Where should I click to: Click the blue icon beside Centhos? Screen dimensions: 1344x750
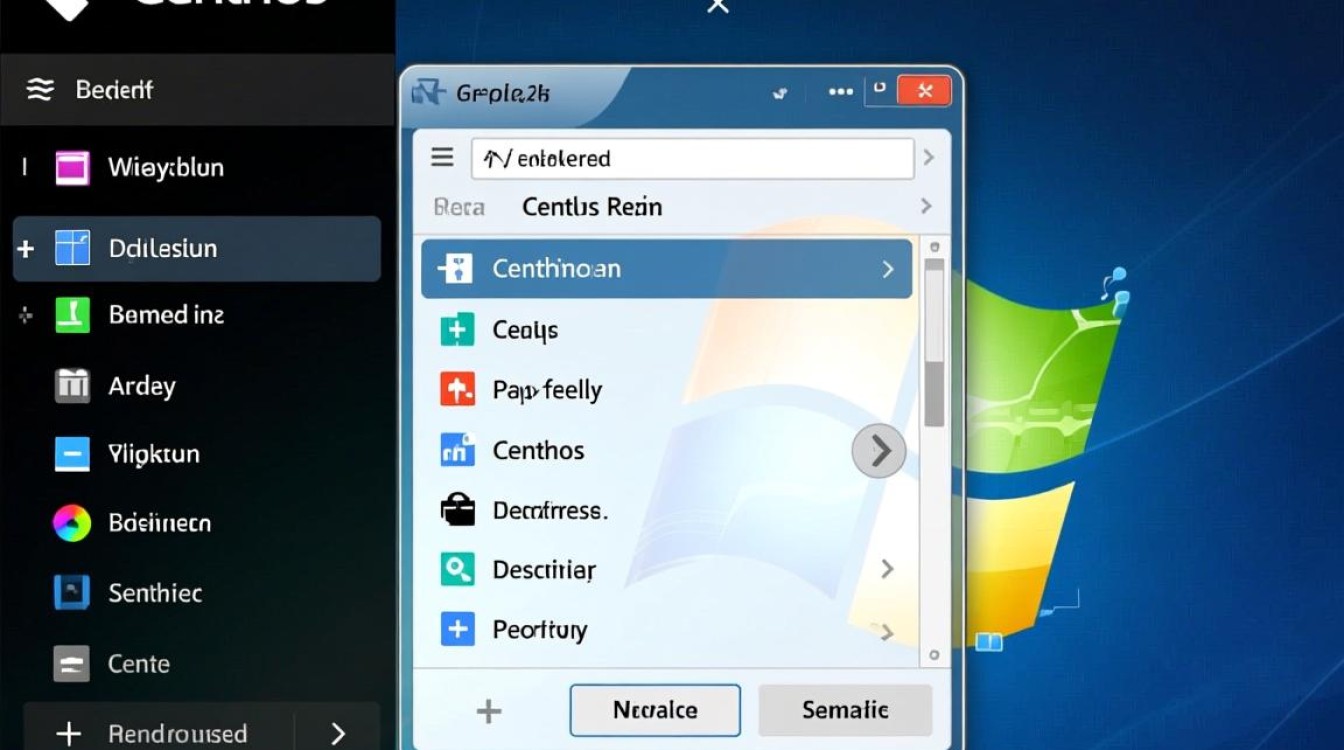(x=457, y=450)
